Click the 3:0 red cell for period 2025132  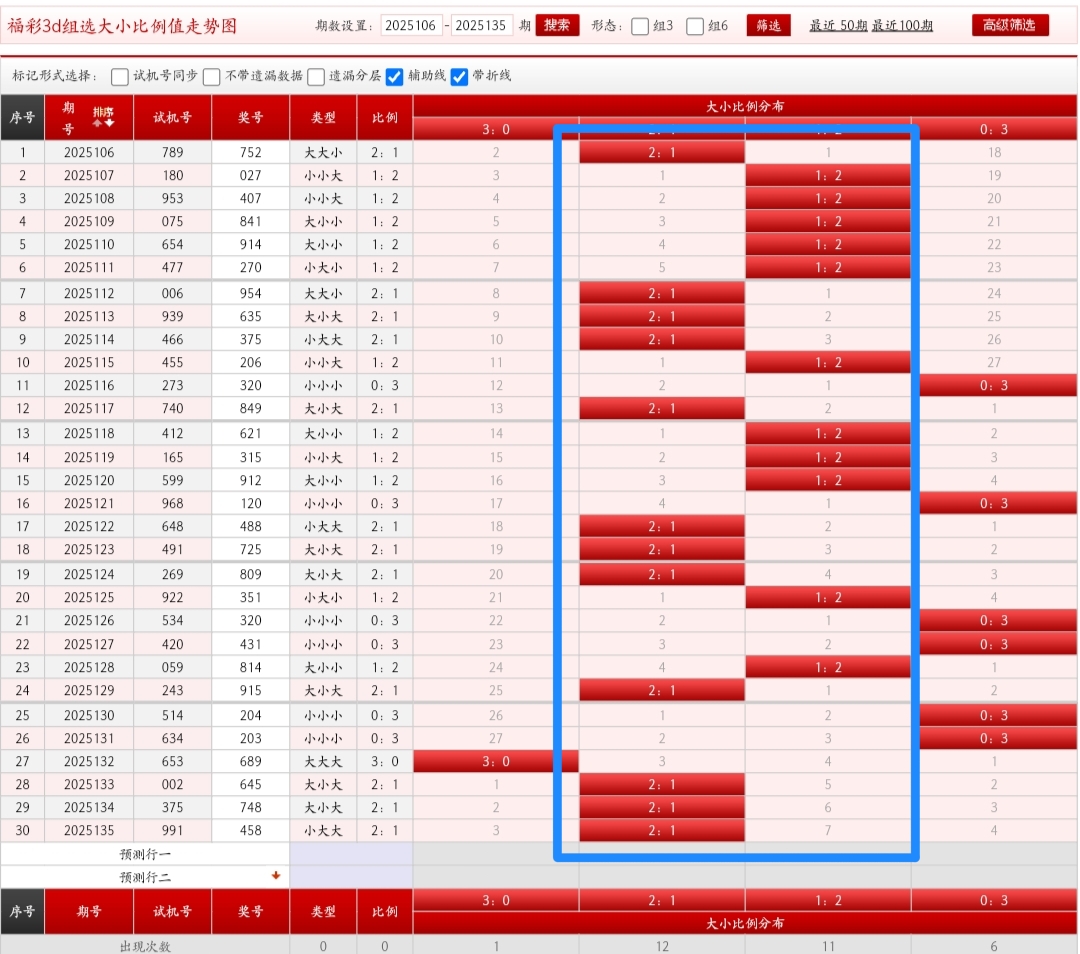coord(495,762)
